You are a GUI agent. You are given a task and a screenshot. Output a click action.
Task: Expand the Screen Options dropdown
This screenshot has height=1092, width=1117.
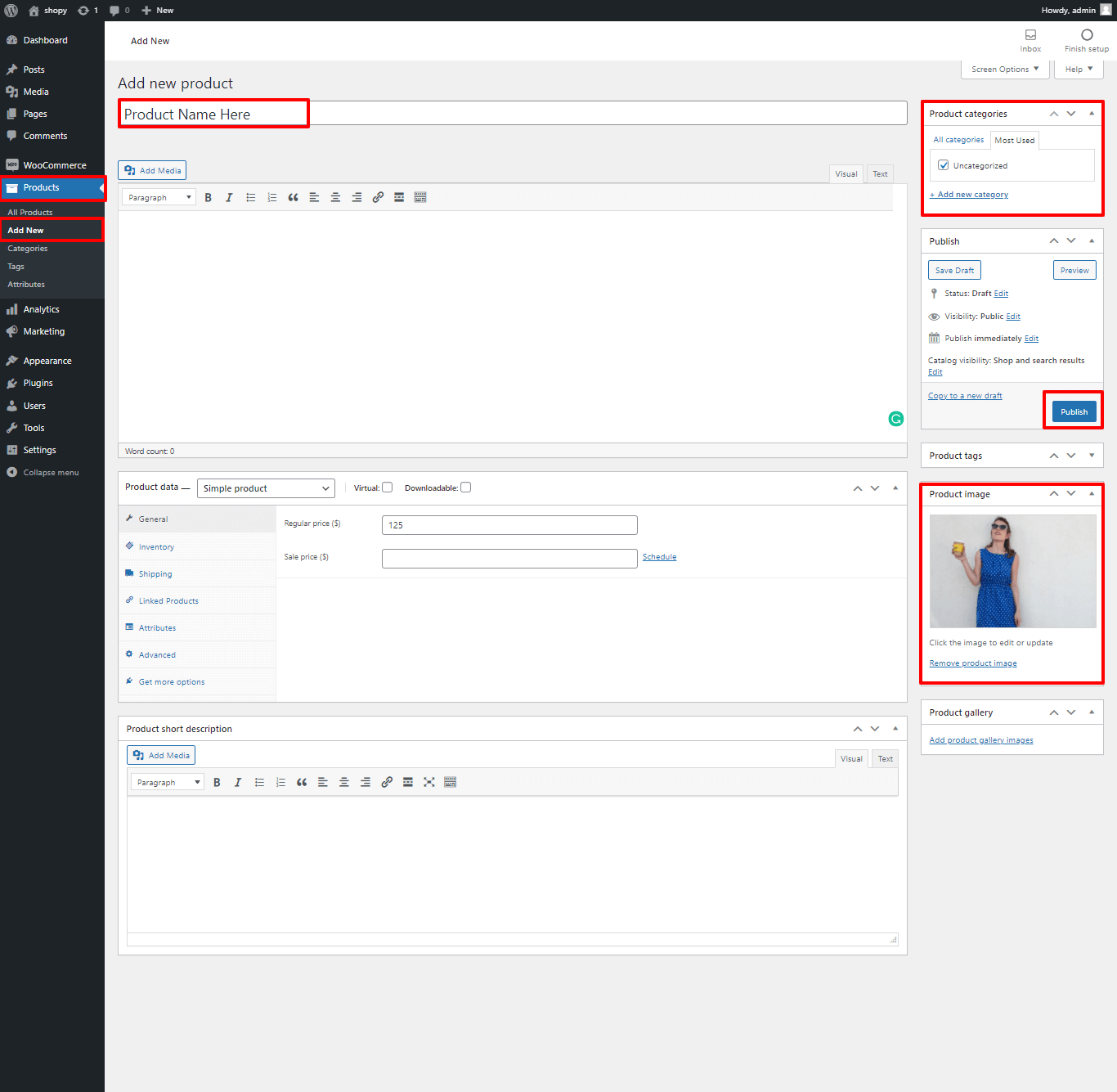[x=1005, y=70]
